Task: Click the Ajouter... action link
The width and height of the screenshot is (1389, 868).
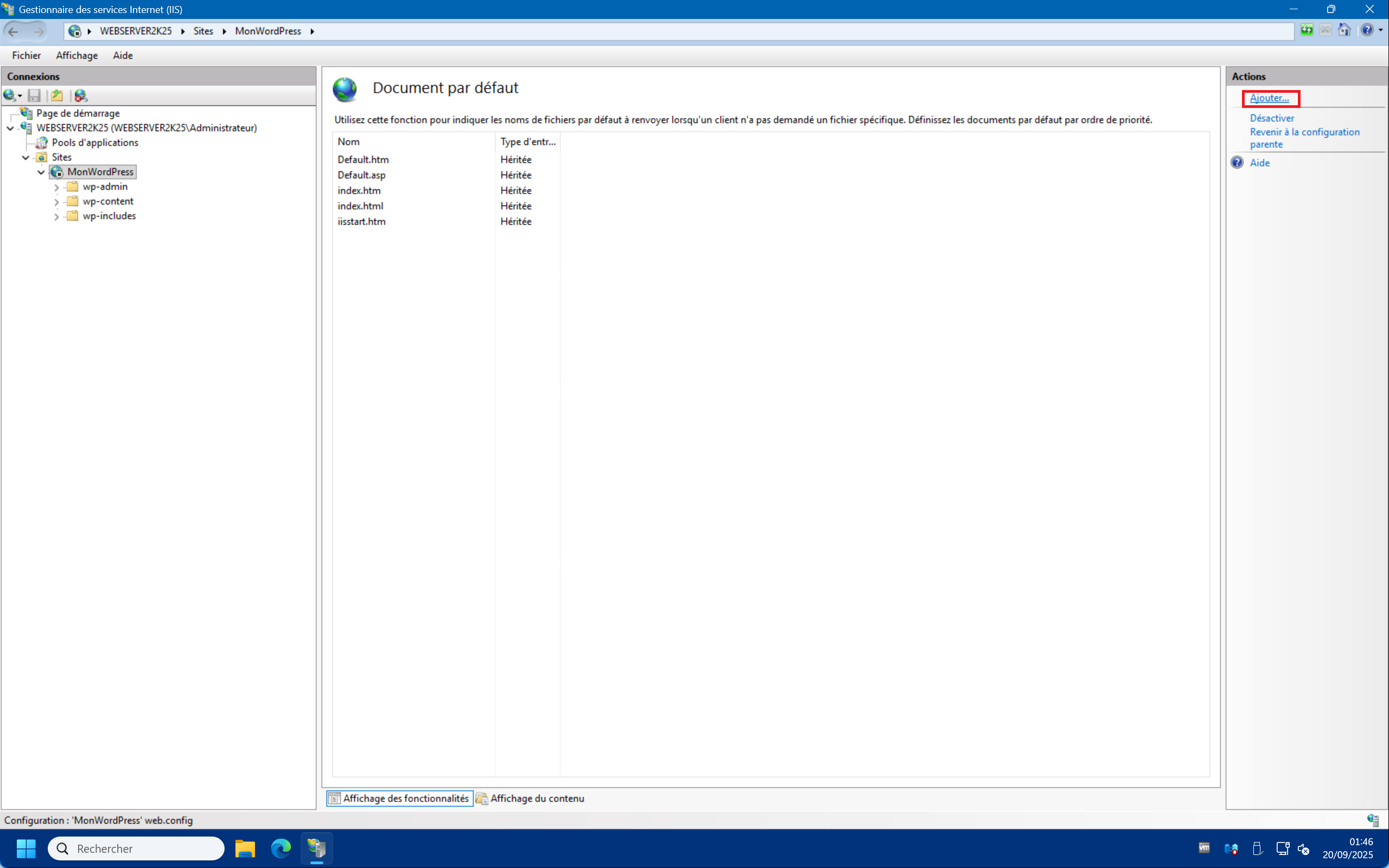Action: coord(1269,98)
